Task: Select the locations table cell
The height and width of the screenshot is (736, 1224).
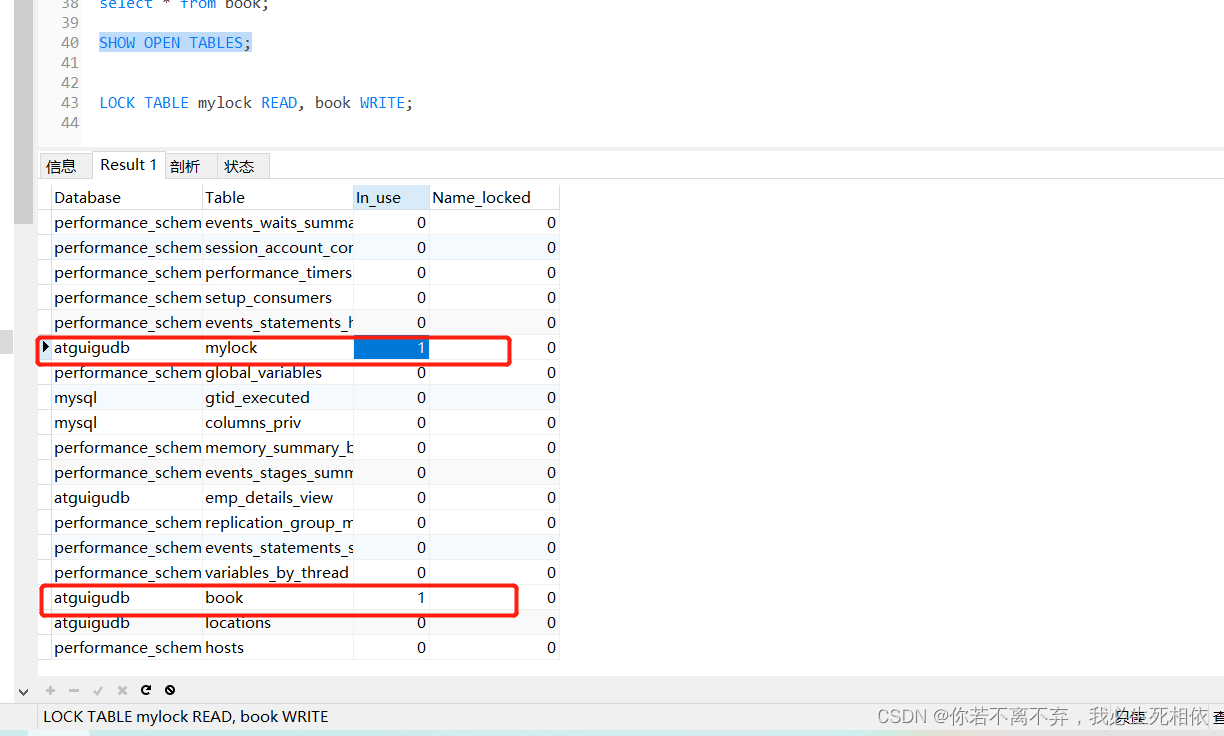Action: (278, 623)
